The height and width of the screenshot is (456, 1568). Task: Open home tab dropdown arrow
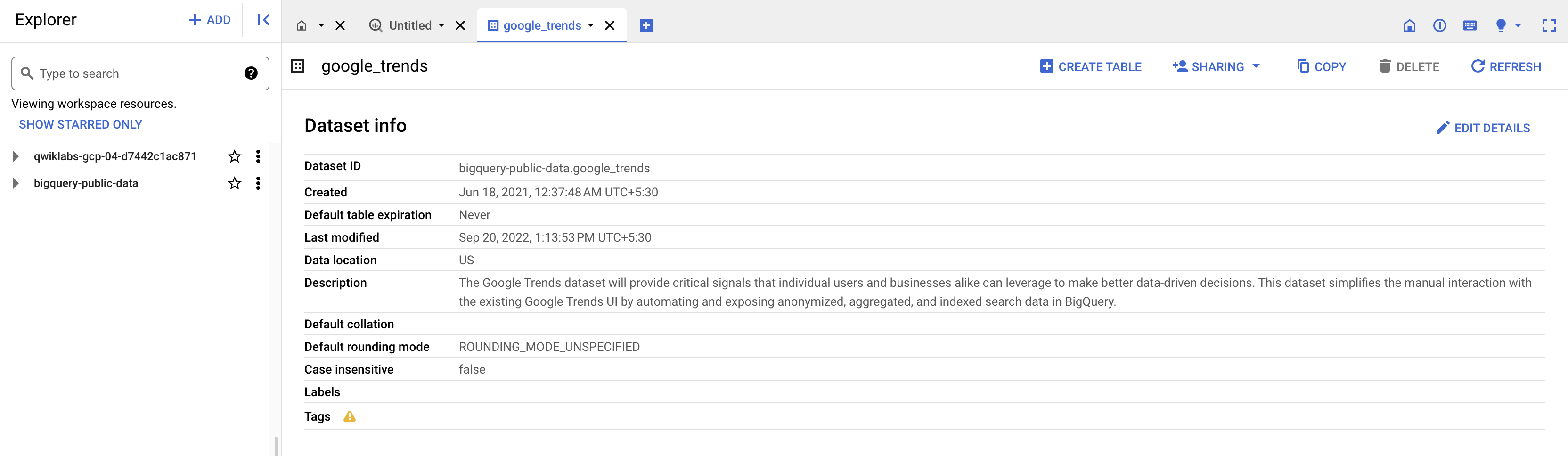click(x=321, y=25)
